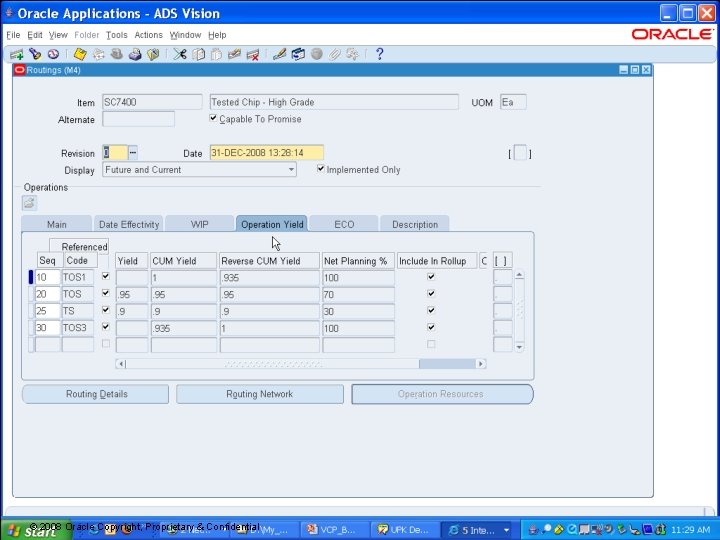Click the Delete record red X icon
This screenshot has width=720, height=540.
click(253, 55)
